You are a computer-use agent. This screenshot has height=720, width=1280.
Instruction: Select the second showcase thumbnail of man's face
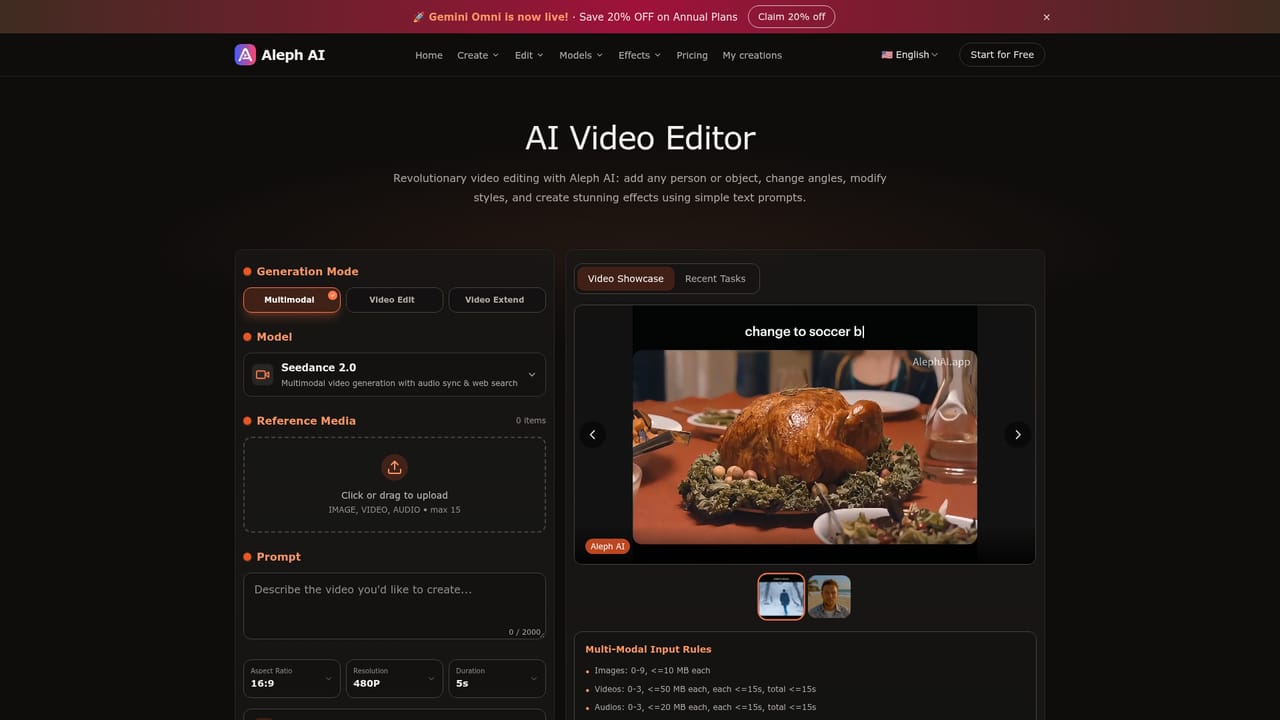coord(829,597)
